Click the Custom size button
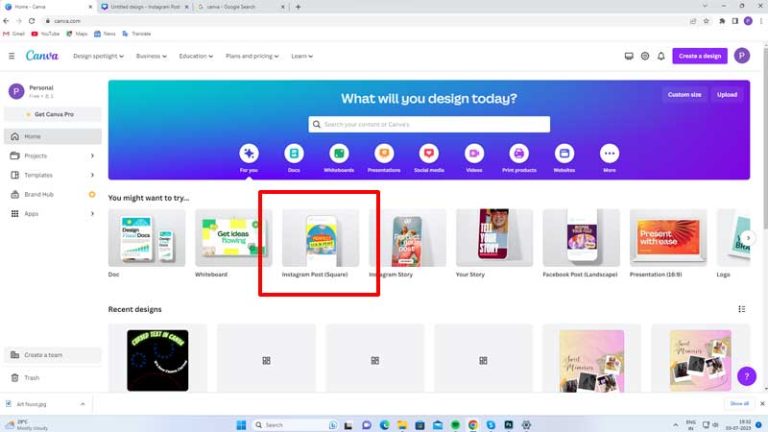 click(x=684, y=95)
